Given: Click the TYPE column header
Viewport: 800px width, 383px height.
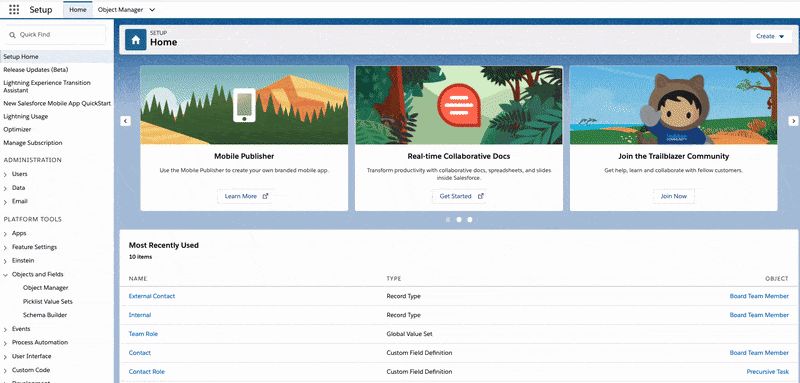Looking at the screenshot, I should (394, 279).
